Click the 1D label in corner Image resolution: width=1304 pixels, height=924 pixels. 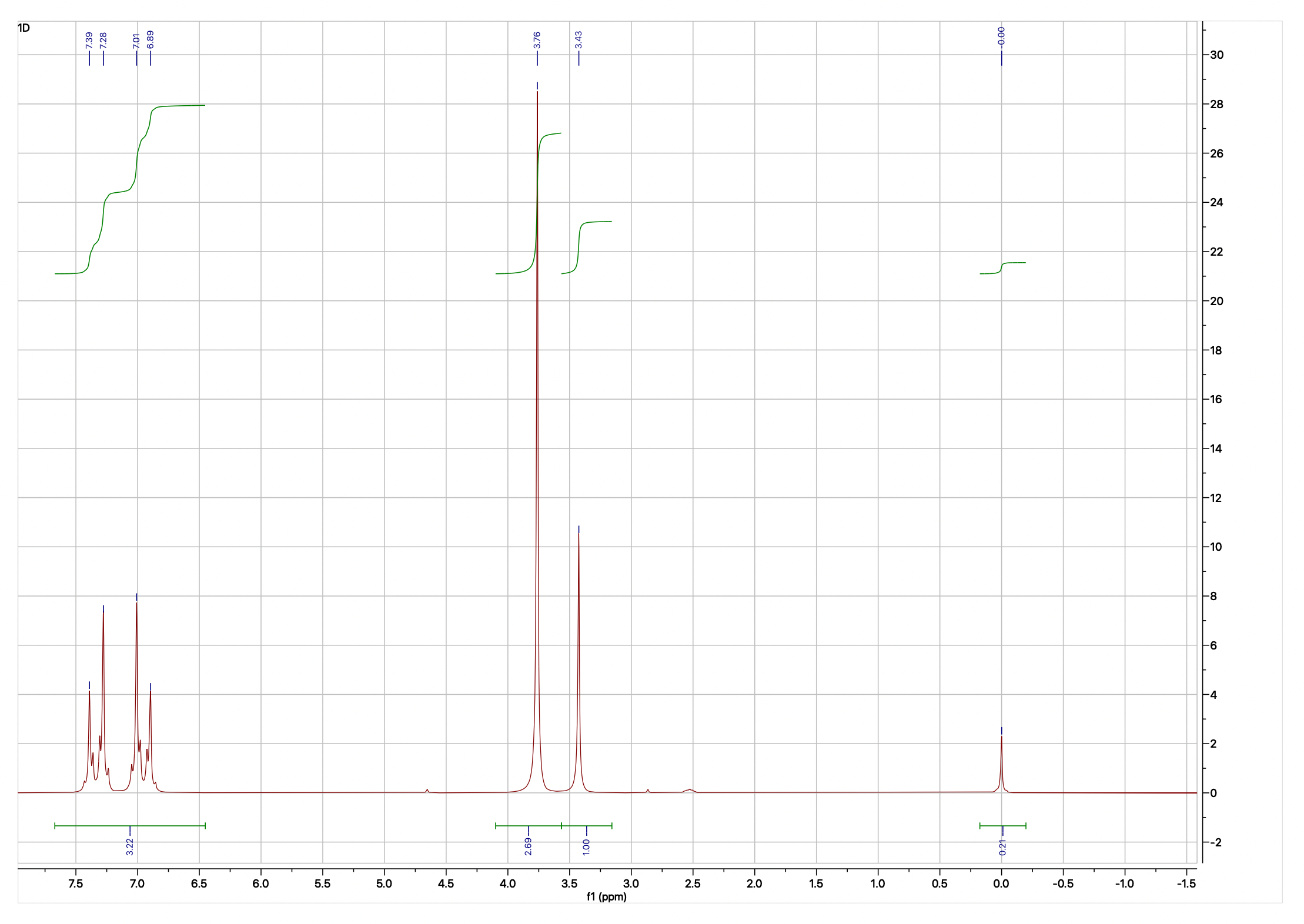click(24, 28)
